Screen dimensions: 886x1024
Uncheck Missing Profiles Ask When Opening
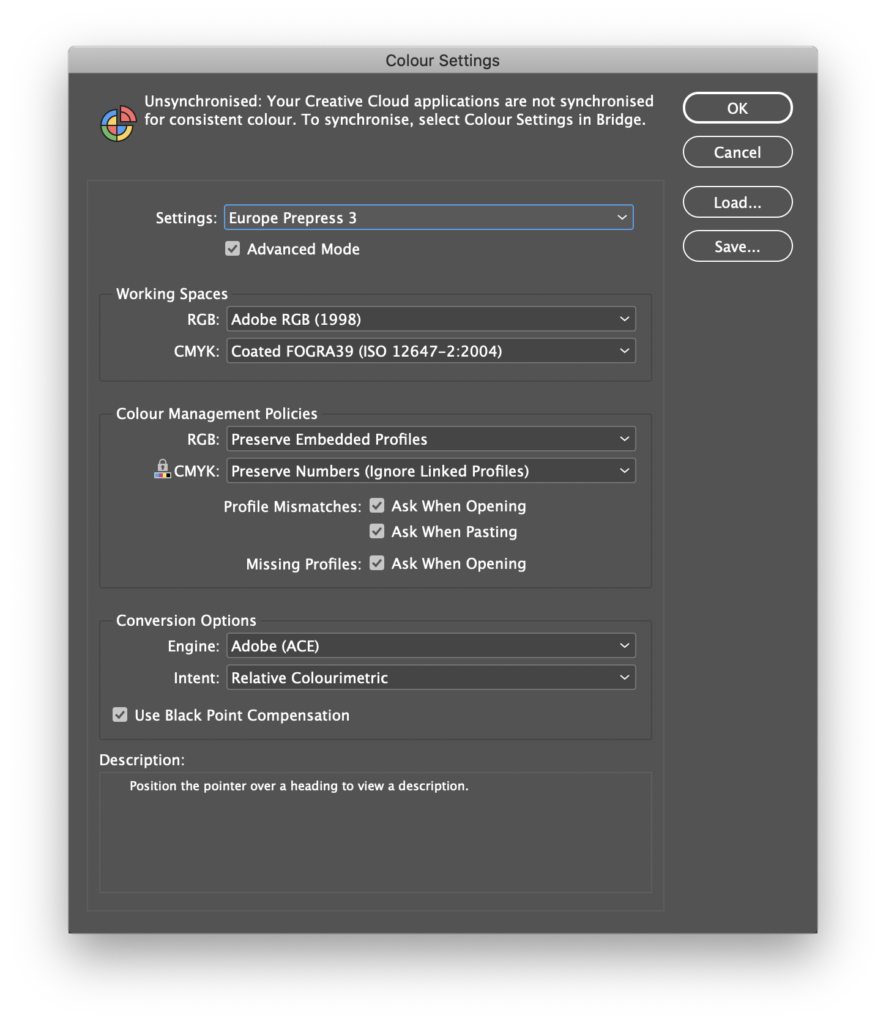pos(377,563)
